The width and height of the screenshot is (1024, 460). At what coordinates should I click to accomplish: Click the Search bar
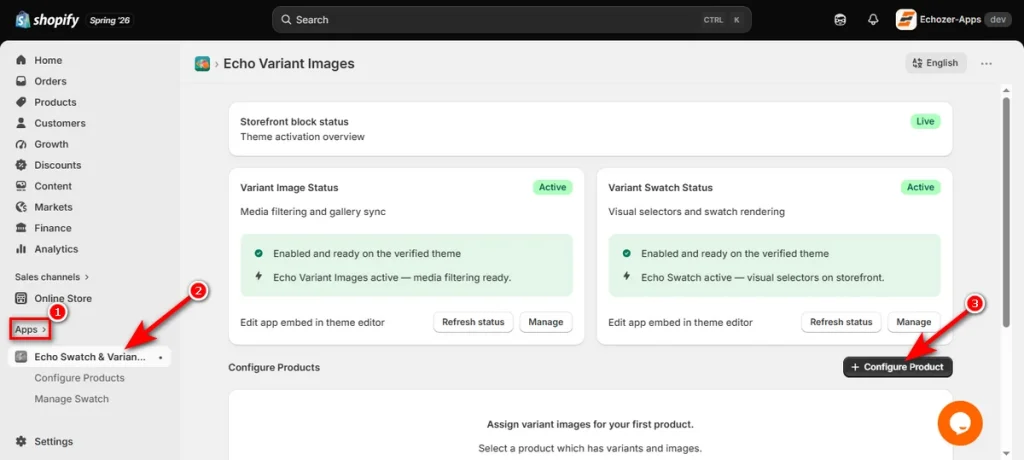click(x=511, y=20)
